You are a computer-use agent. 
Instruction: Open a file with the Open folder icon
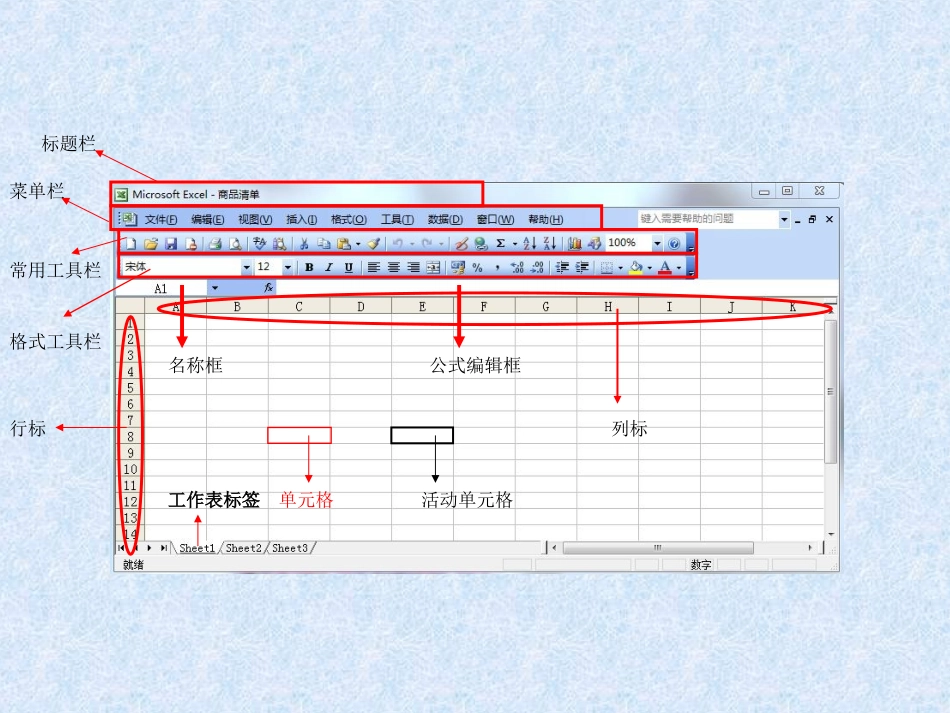pyautogui.click(x=151, y=244)
